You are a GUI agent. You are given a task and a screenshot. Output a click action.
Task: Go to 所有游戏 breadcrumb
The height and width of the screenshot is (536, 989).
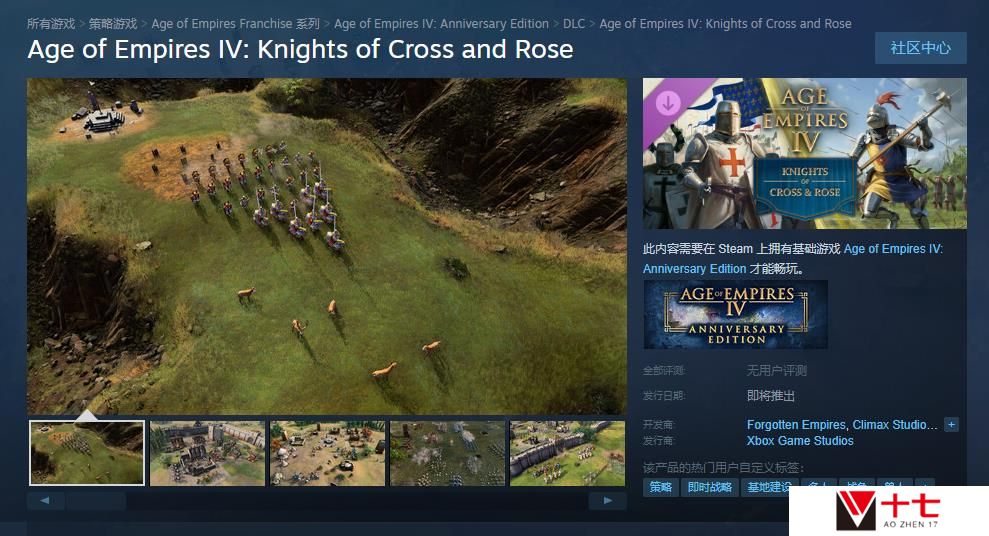51,24
